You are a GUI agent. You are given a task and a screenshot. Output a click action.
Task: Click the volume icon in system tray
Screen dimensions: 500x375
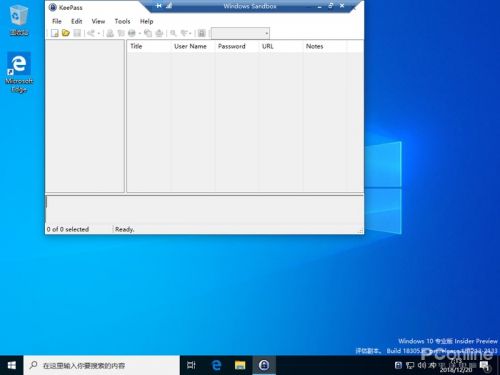421,365
